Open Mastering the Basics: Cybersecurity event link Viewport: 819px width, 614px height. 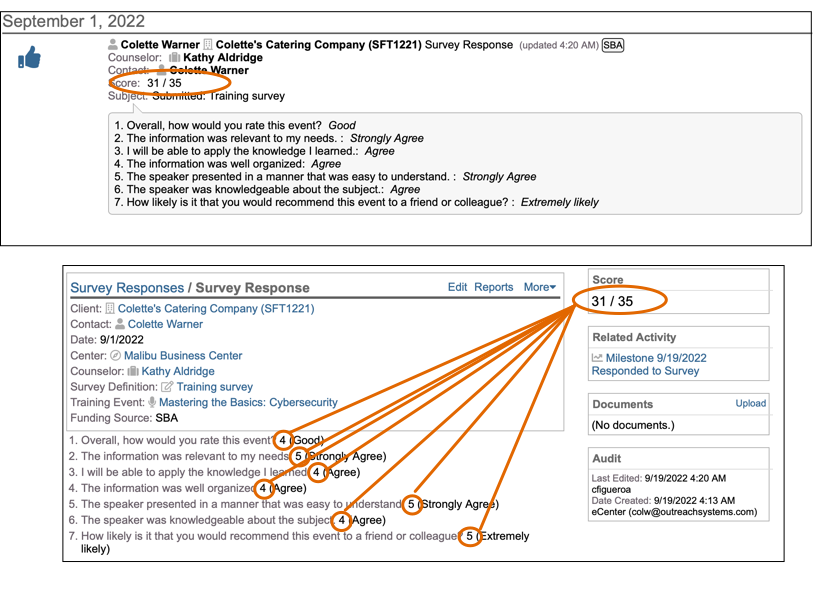click(248, 403)
